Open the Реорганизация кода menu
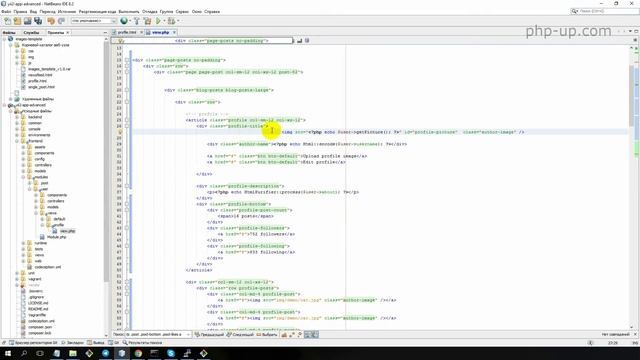Screen dimensions: 640x360 tap(97, 12)
